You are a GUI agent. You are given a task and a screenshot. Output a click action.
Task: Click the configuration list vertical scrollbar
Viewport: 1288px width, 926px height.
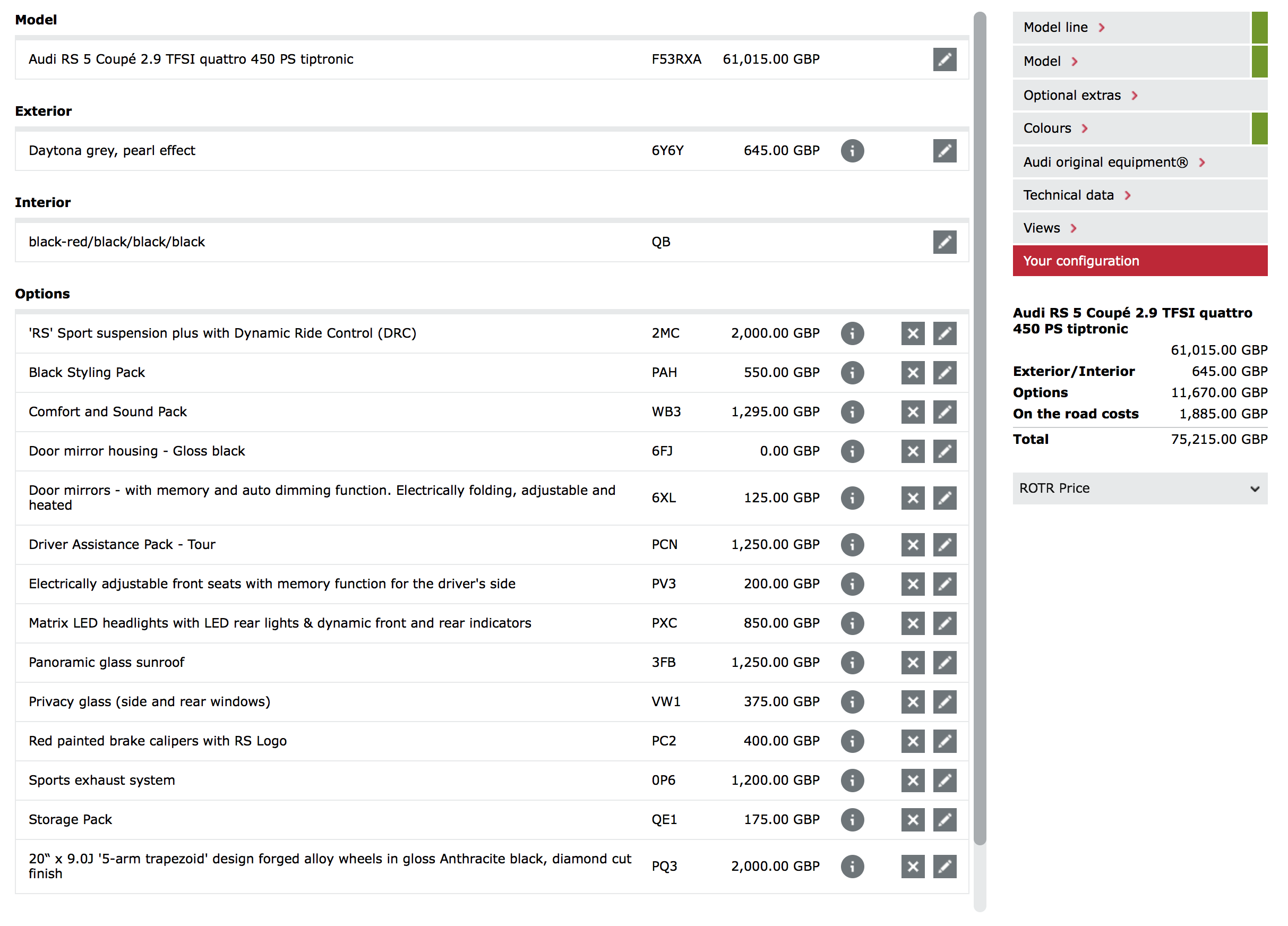[x=979, y=428]
